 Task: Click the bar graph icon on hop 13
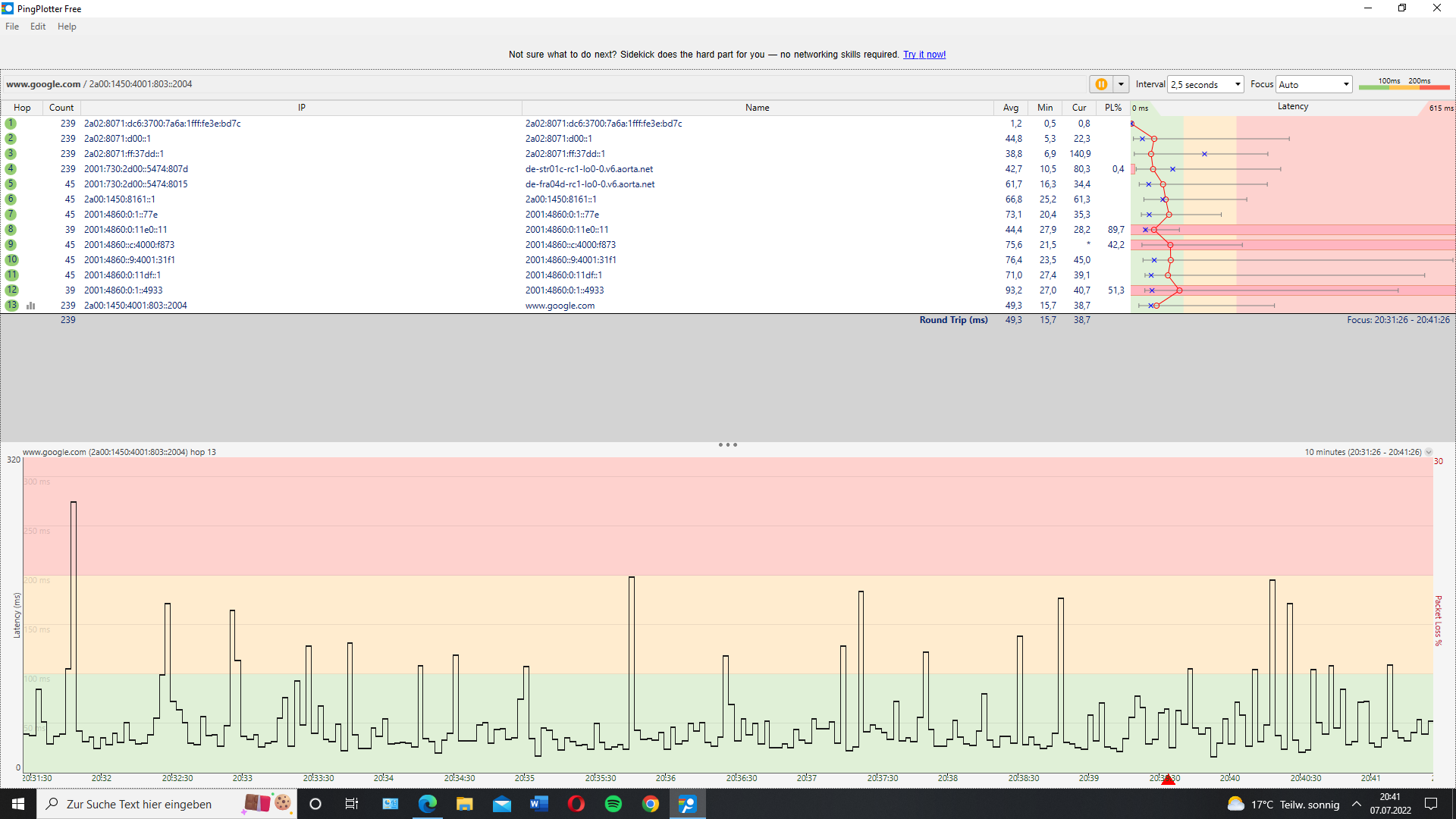coord(31,306)
